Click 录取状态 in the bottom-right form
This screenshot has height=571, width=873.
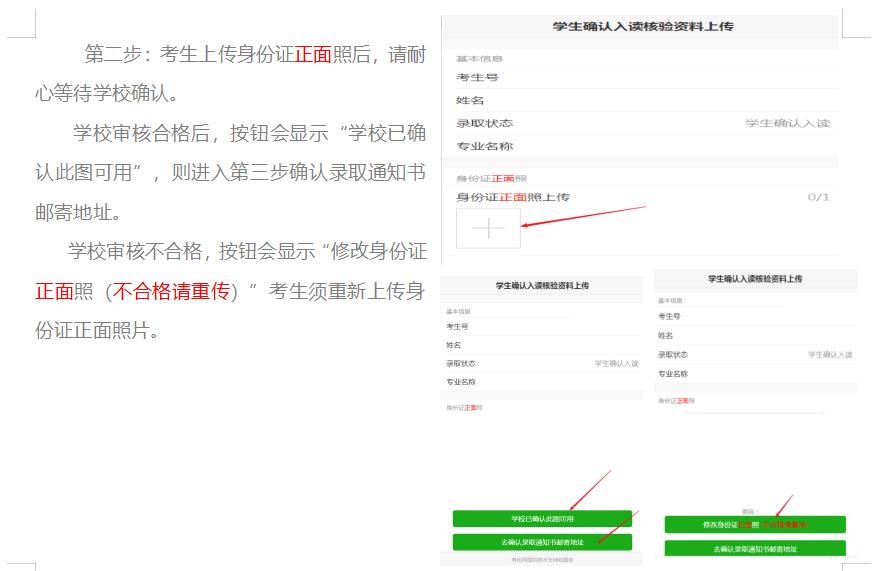672,354
